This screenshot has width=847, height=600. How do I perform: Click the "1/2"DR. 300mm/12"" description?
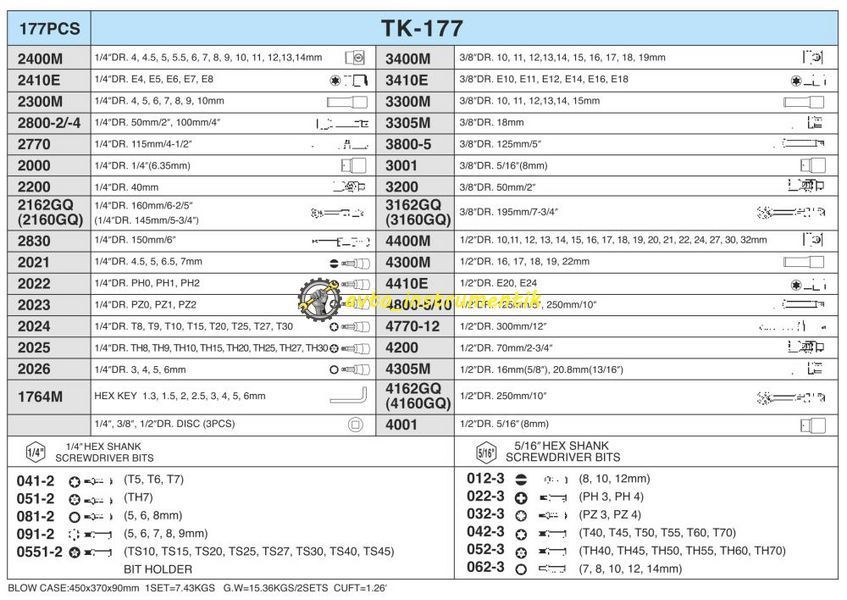(503, 326)
